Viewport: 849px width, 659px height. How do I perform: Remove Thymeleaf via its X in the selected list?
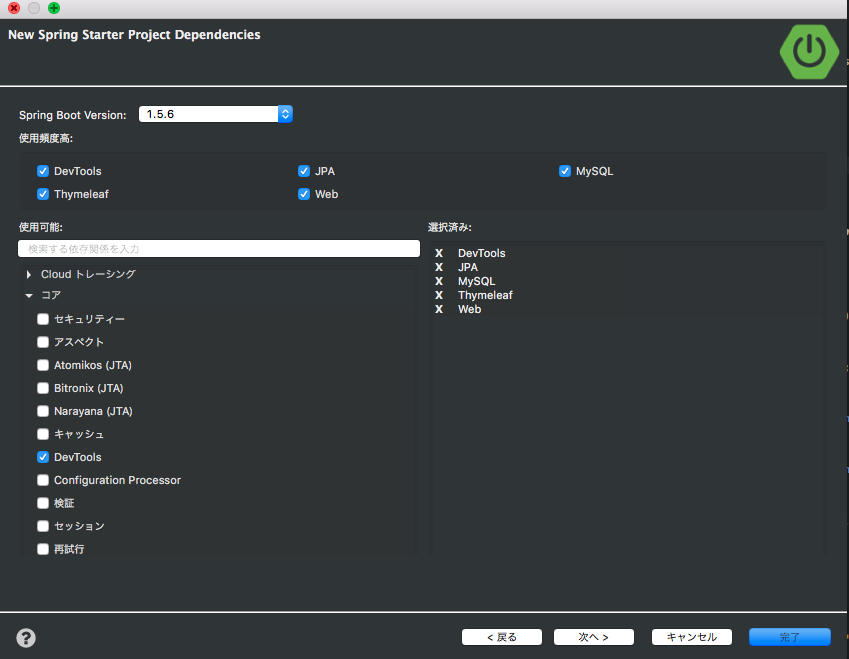click(x=439, y=296)
